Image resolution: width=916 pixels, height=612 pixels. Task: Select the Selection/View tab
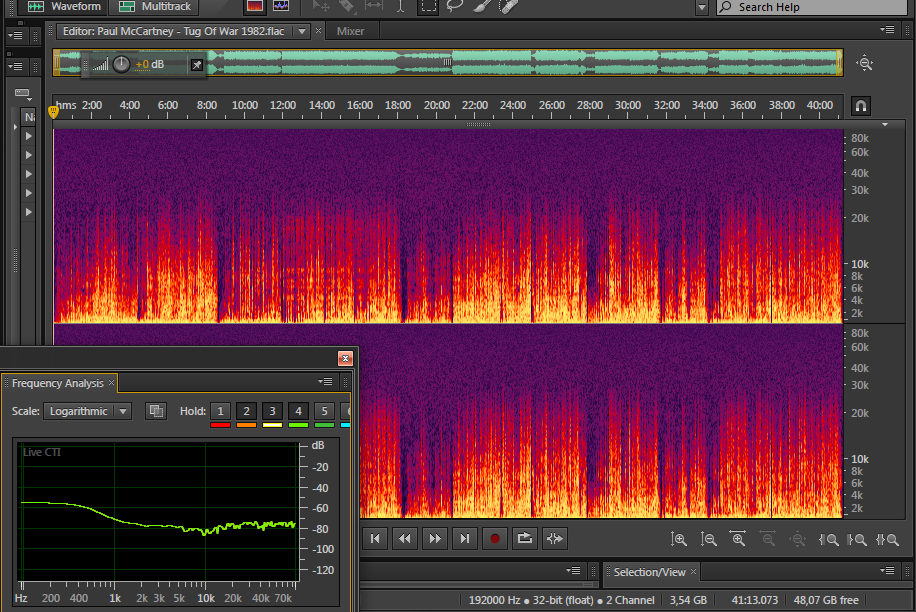tap(649, 572)
